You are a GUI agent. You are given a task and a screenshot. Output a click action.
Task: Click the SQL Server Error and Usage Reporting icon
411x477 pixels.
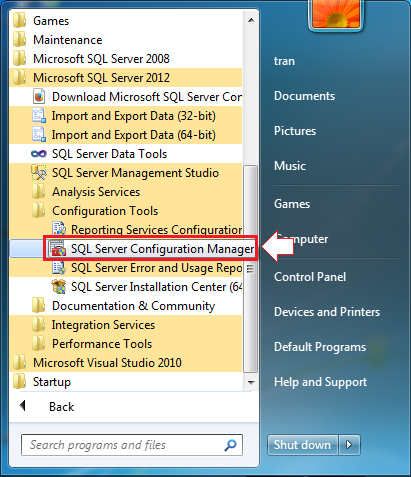[59, 268]
